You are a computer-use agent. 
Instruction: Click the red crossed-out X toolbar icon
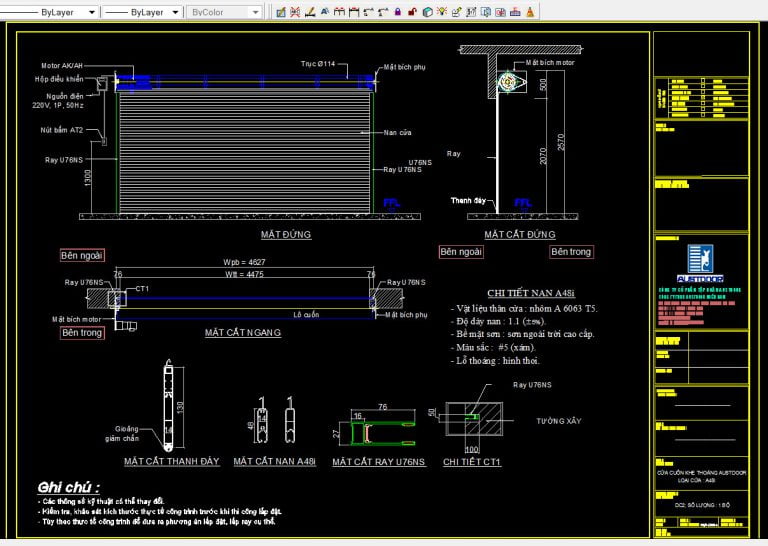(295, 12)
